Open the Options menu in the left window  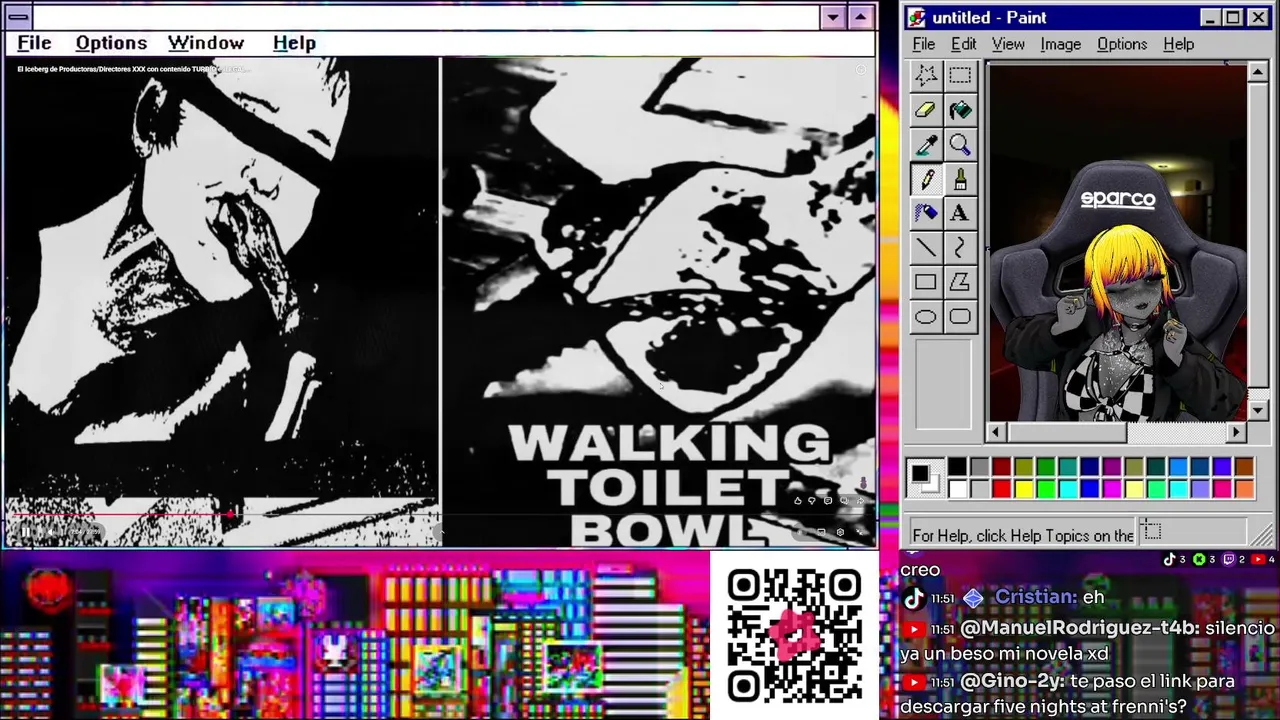click(111, 43)
